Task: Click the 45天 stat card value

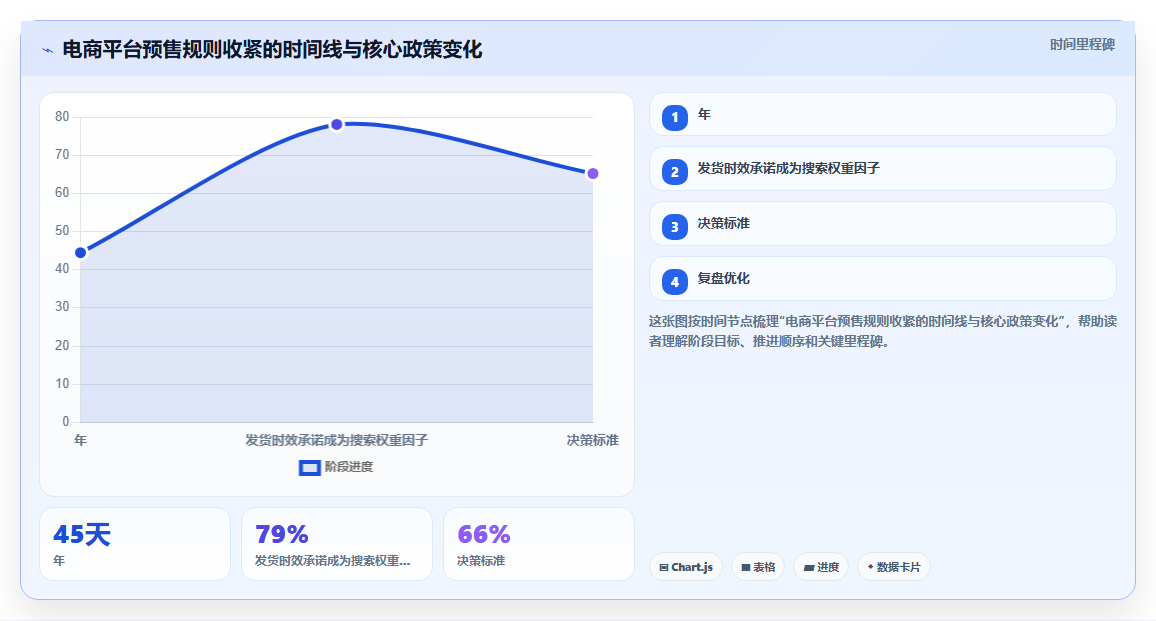Action: (x=82, y=534)
